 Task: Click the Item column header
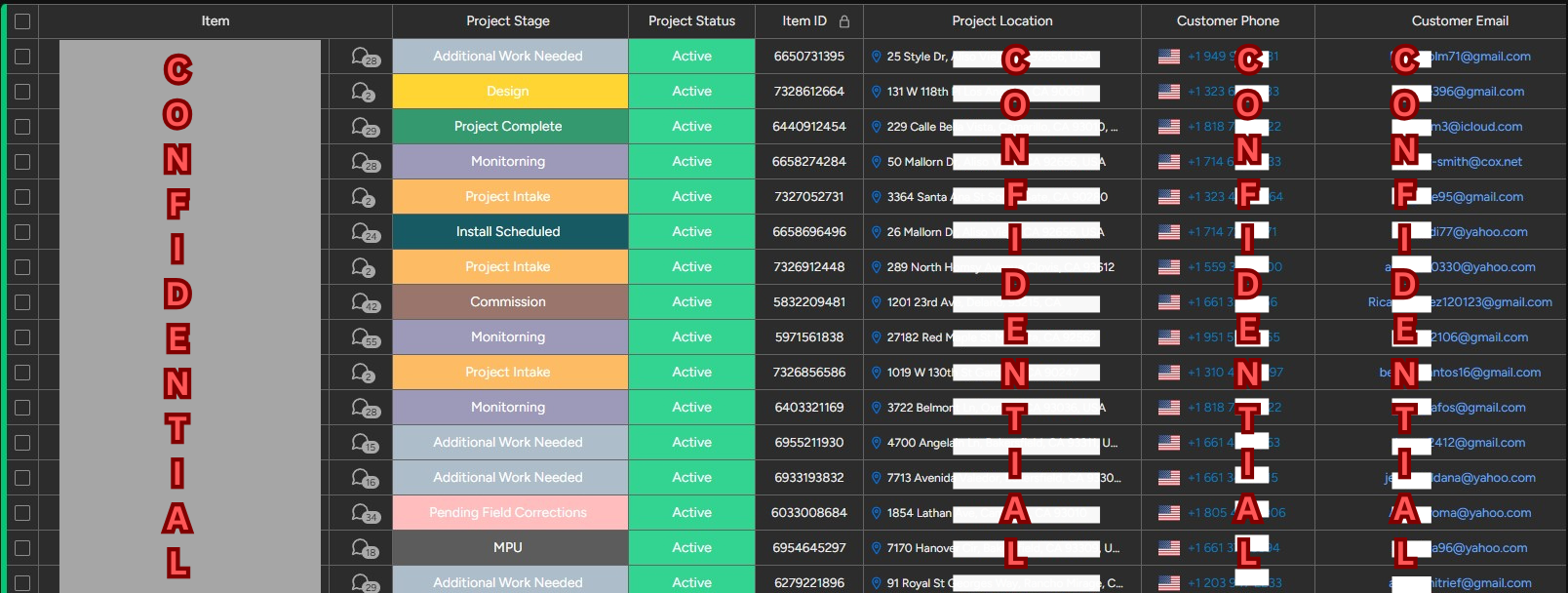[216, 20]
